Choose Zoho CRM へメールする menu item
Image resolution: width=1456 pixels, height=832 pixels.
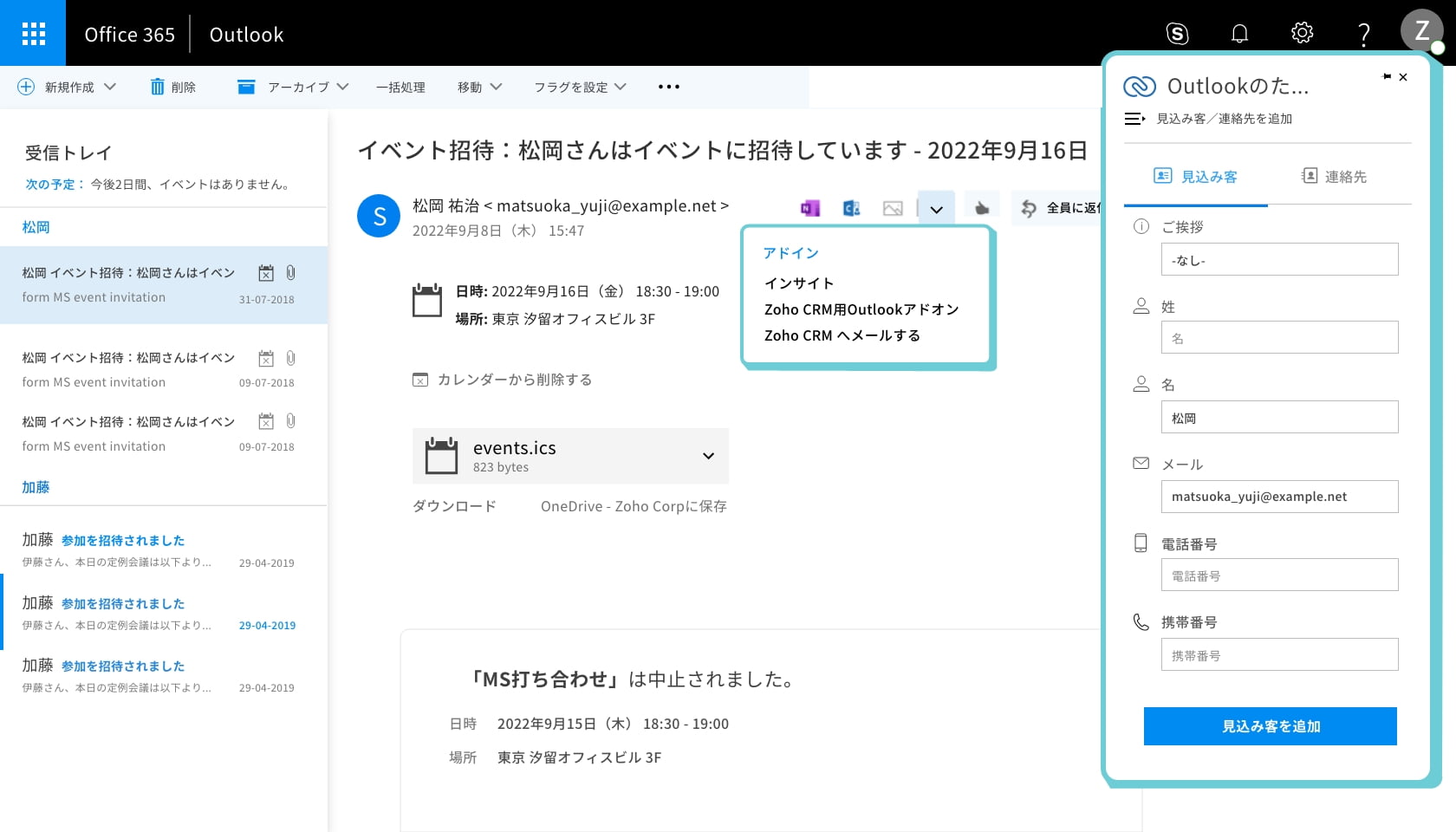point(842,335)
